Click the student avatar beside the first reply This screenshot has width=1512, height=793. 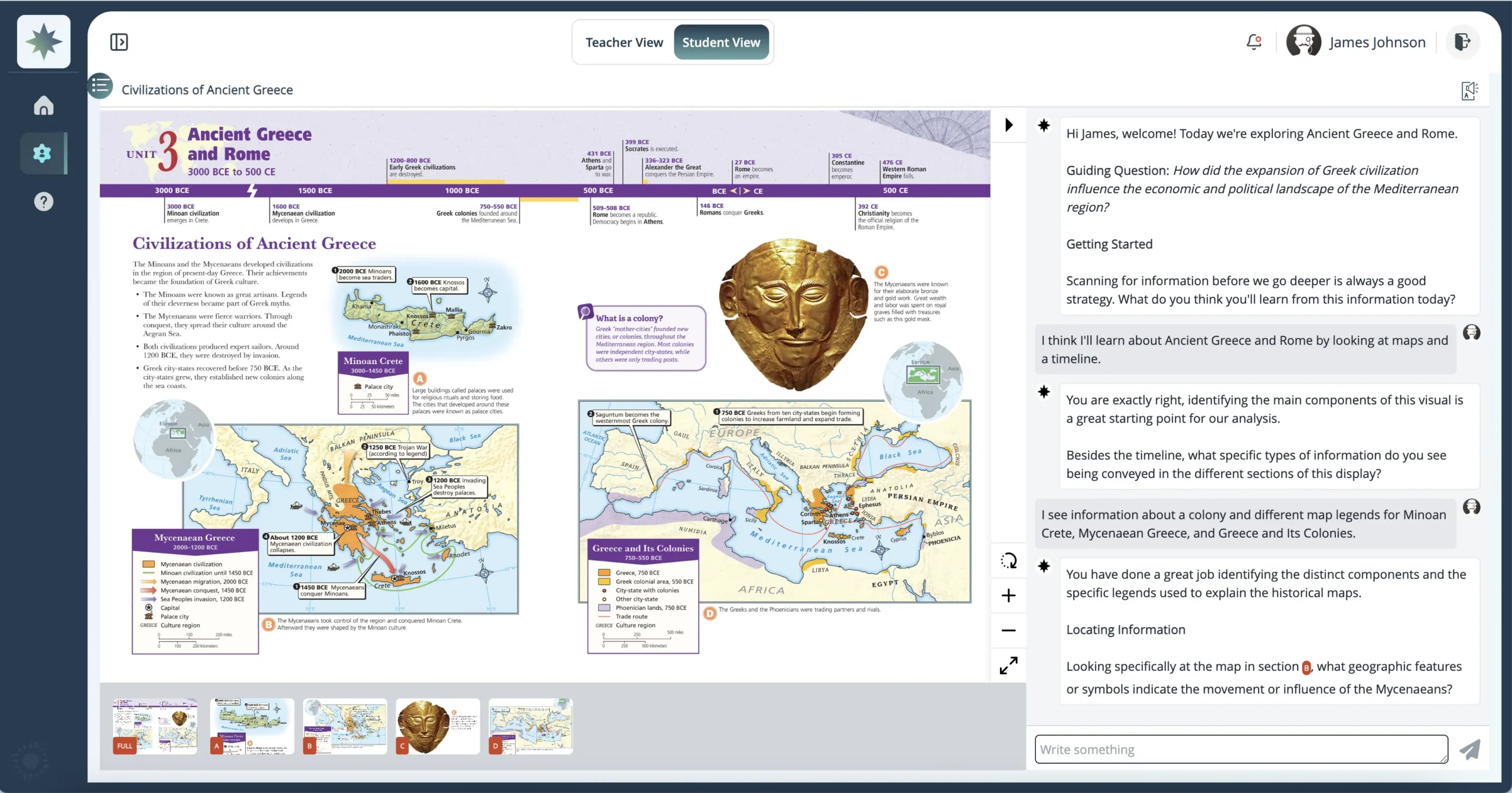(1471, 333)
